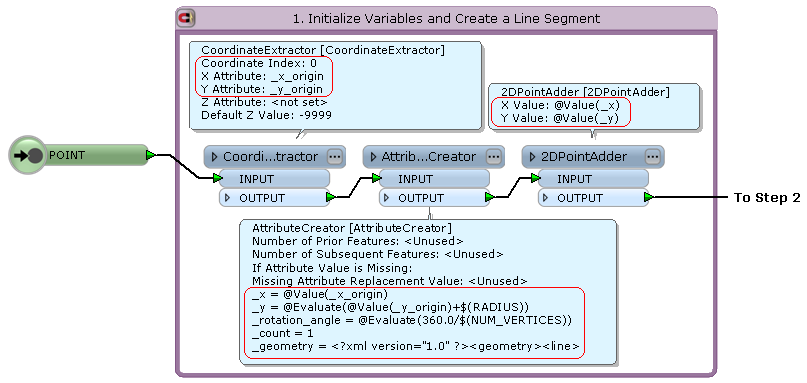Open AttributeCreator properties ellipsis button
Screen dimensions: 807x383
pyautogui.click(x=494, y=157)
